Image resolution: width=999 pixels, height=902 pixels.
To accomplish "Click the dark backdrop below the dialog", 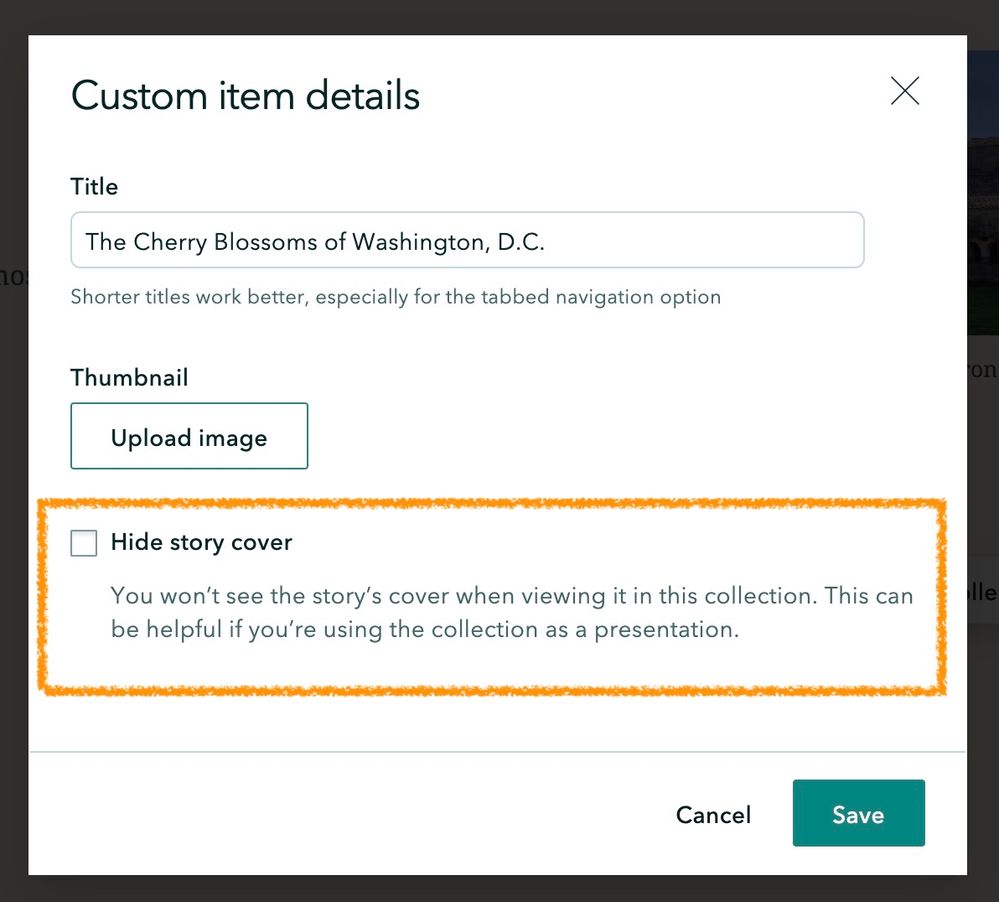I will click(500, 889).
